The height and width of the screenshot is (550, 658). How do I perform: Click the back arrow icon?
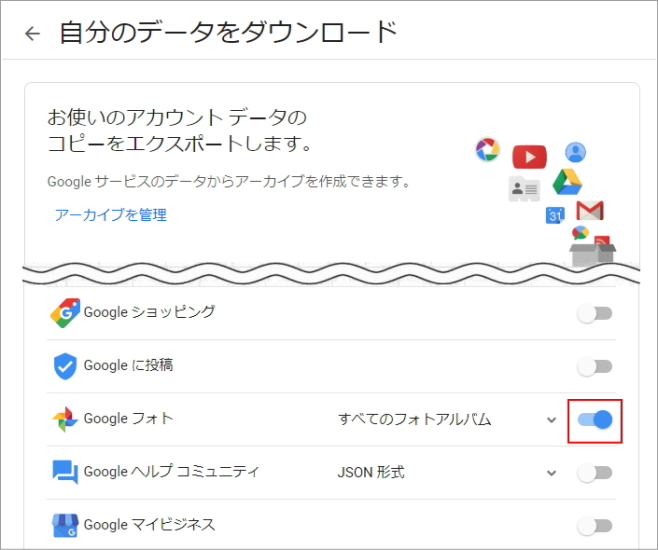click(x=32, y=33)
